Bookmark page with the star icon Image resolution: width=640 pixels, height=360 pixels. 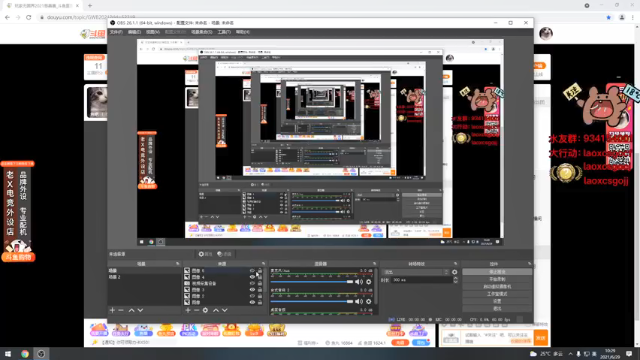point(609,17)
